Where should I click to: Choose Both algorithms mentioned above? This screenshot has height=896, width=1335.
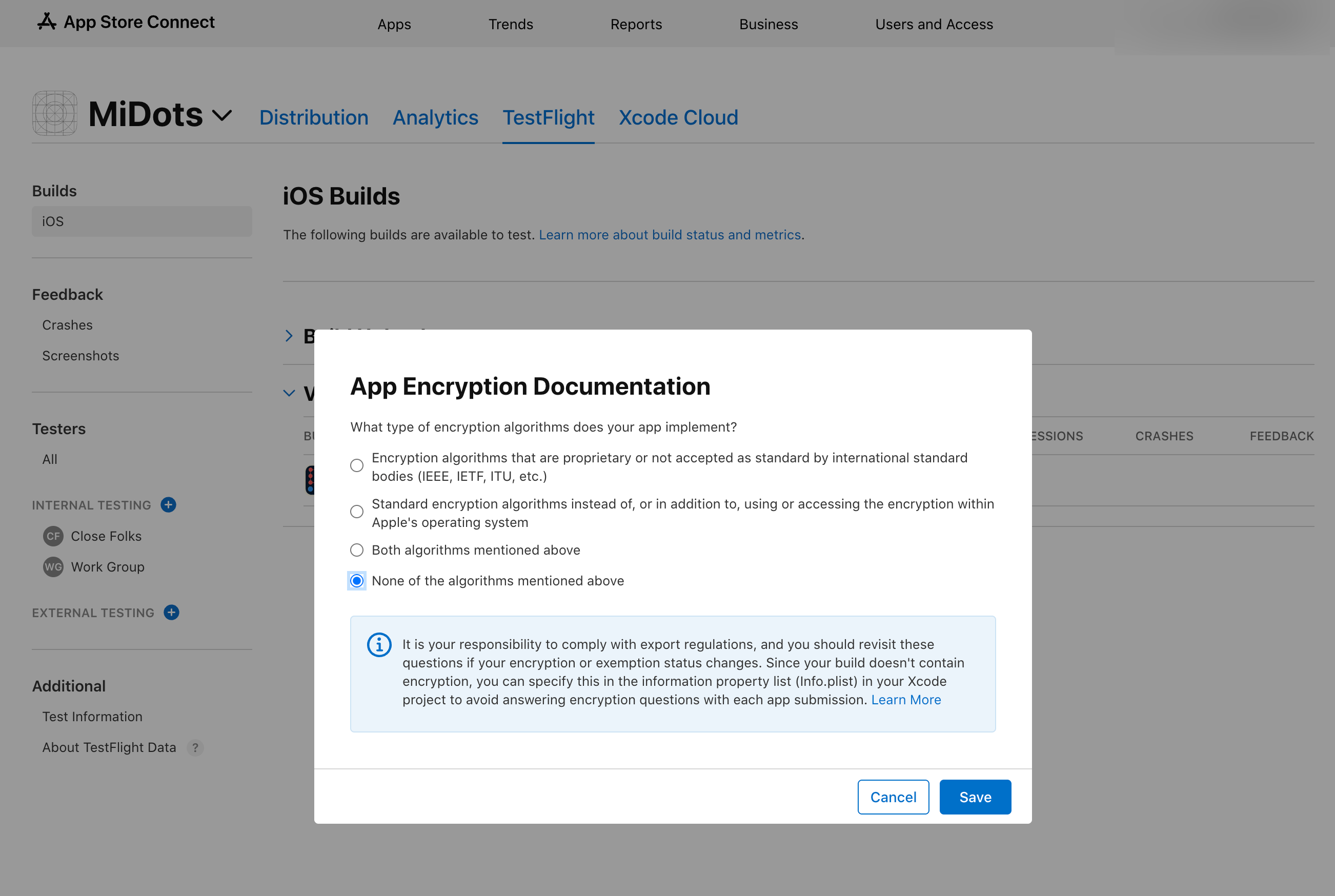[357, 549]
